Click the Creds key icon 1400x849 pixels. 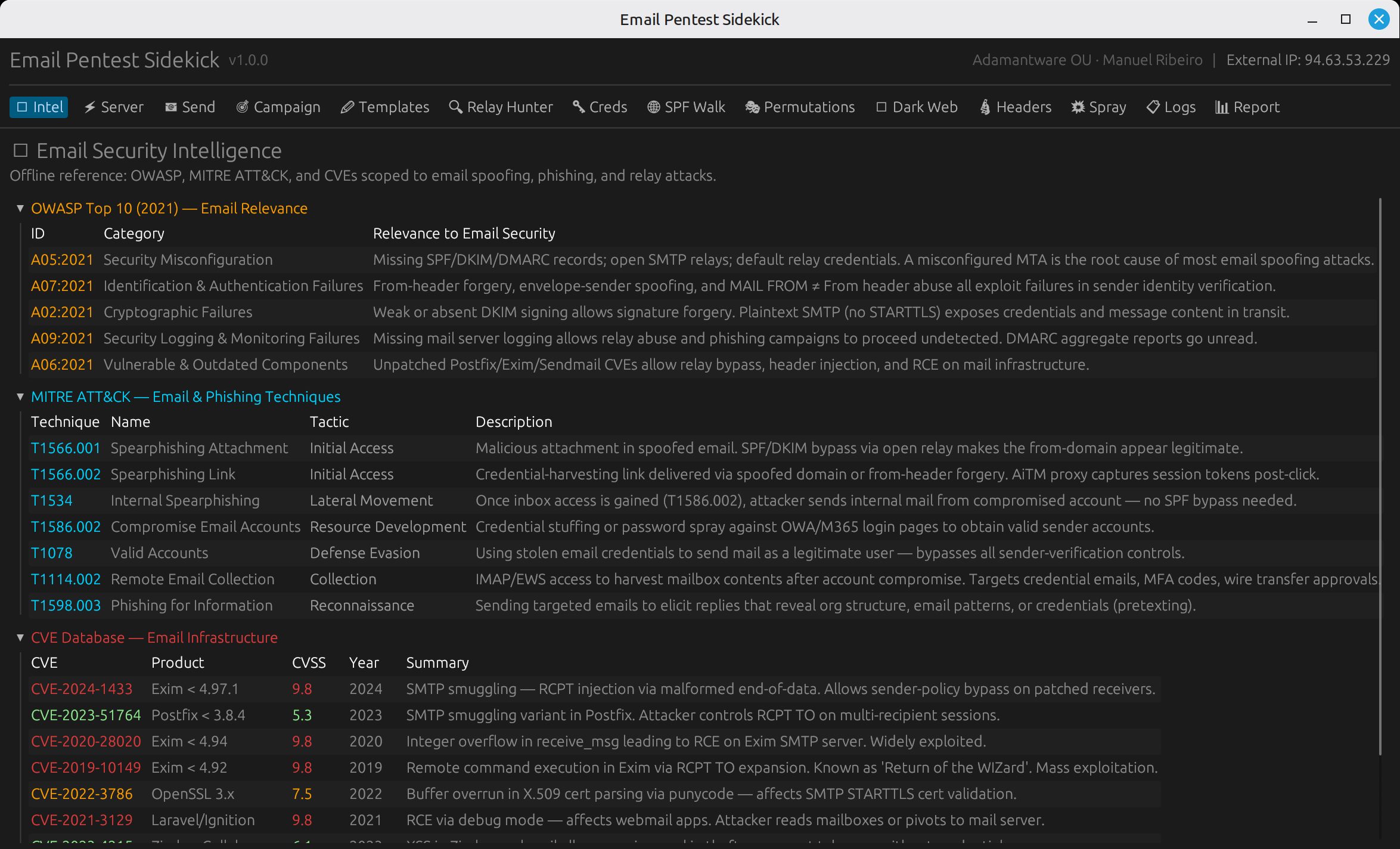point(579,107)
